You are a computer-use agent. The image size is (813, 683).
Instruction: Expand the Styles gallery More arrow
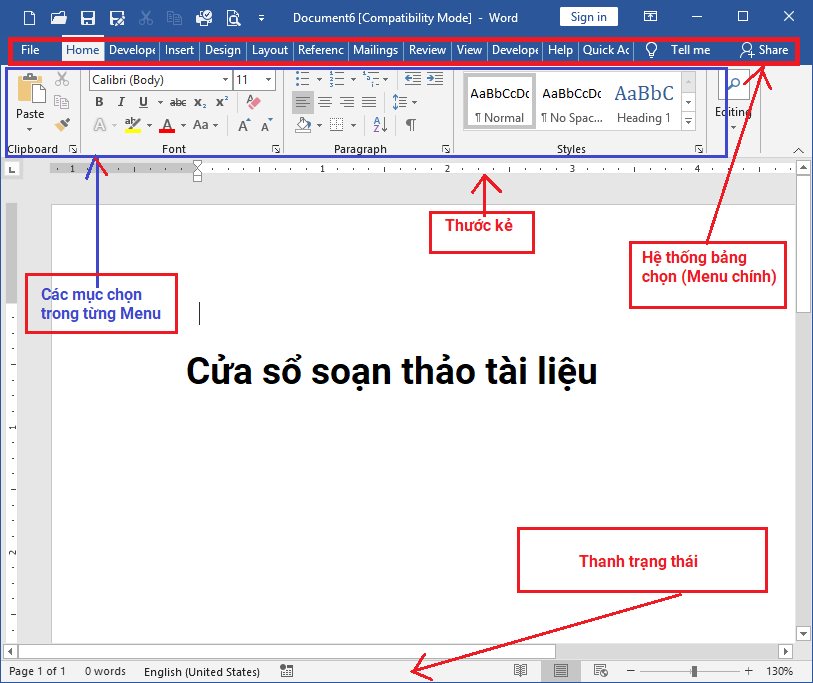(688, 121)
